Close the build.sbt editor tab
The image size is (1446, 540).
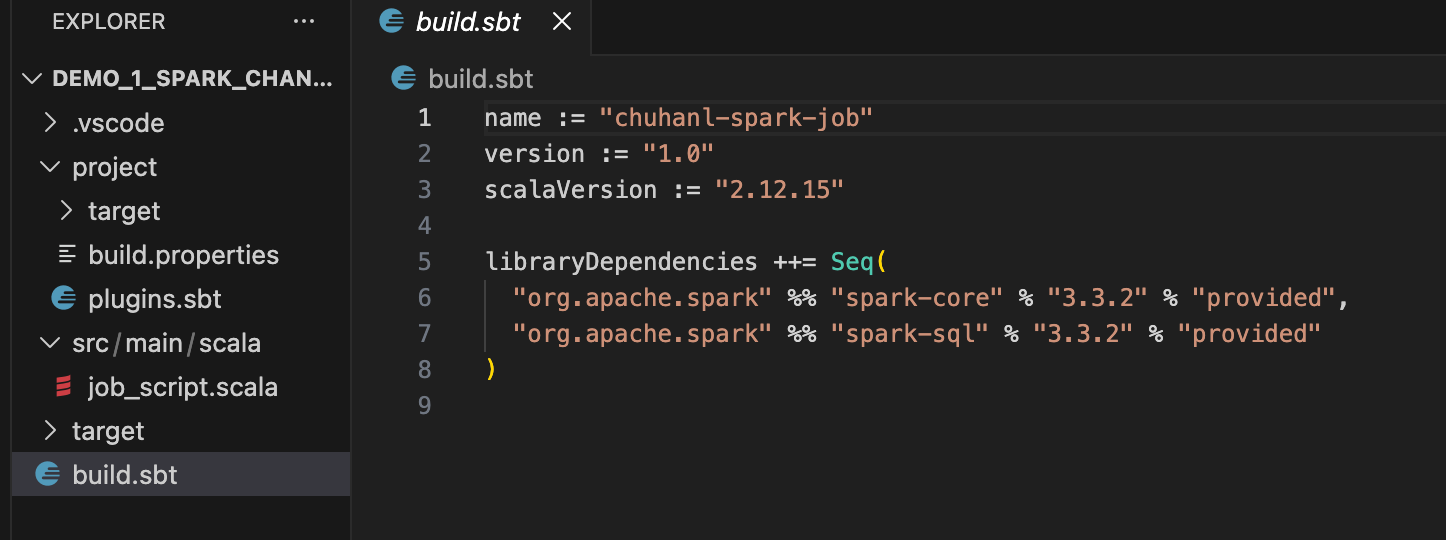562,21
